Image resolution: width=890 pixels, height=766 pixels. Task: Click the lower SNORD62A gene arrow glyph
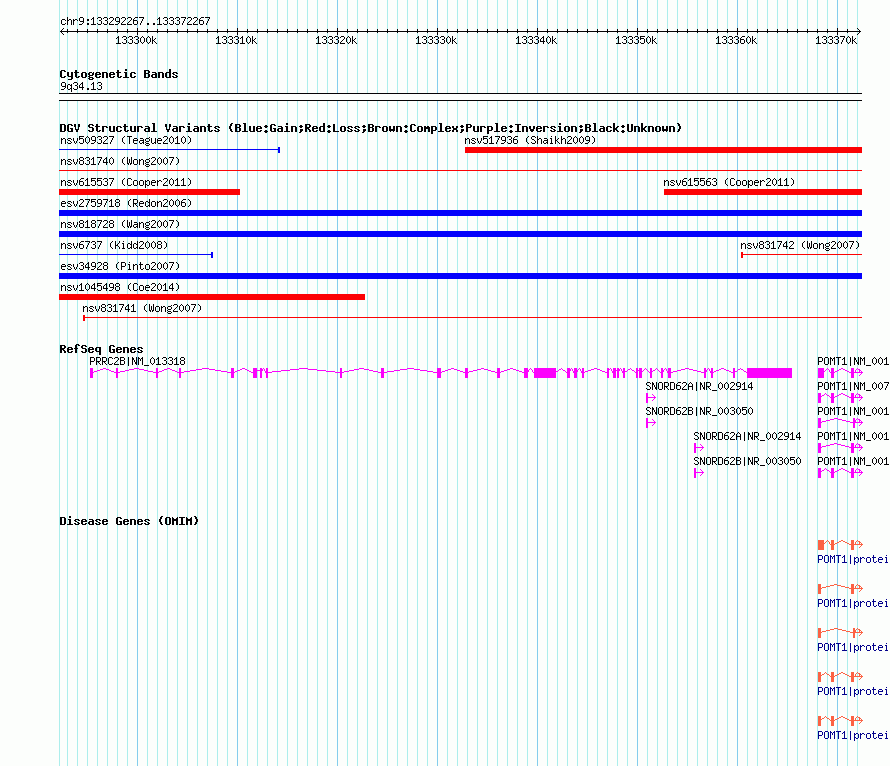tap(699, 448)
